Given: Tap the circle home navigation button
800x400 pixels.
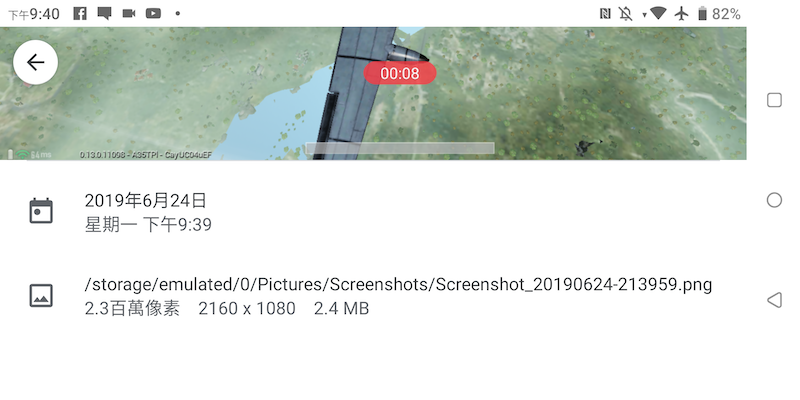Looking at the screenshot, I should [774, 200].
